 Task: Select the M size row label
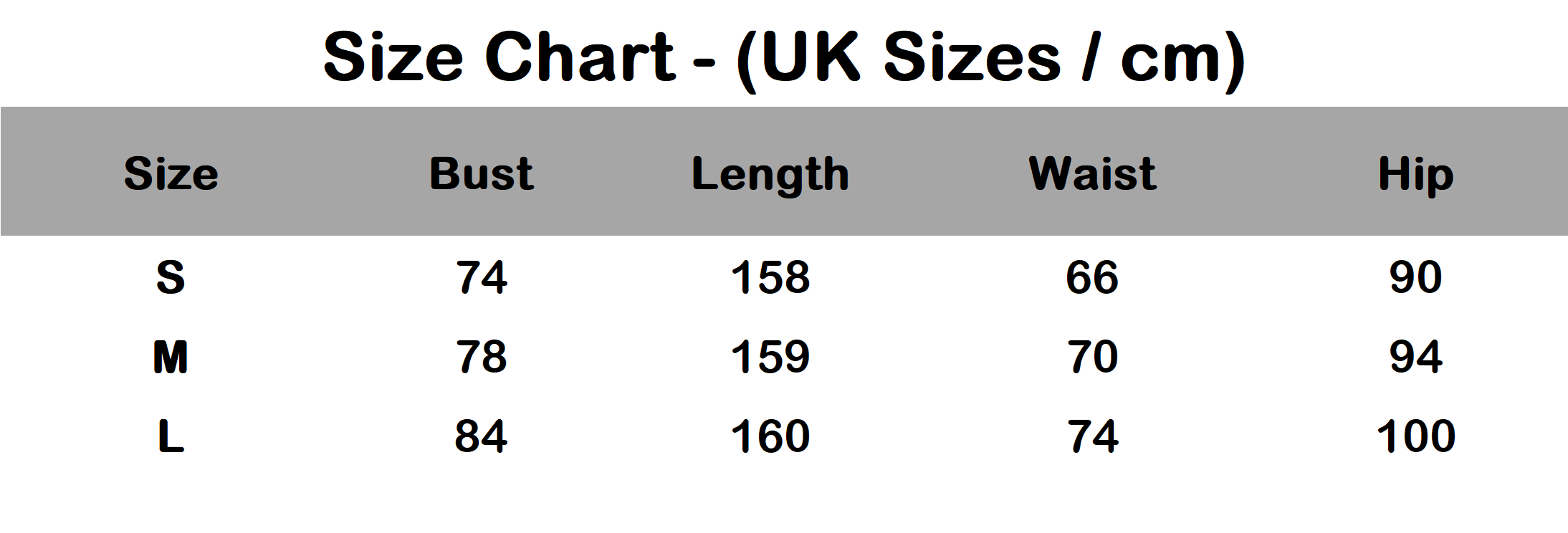coord(171,357)
